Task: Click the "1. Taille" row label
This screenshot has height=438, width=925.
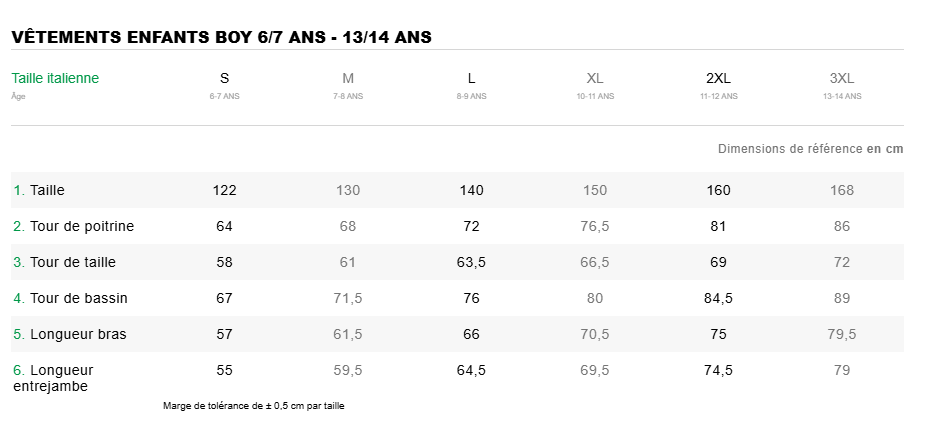Action: [39, 190]
